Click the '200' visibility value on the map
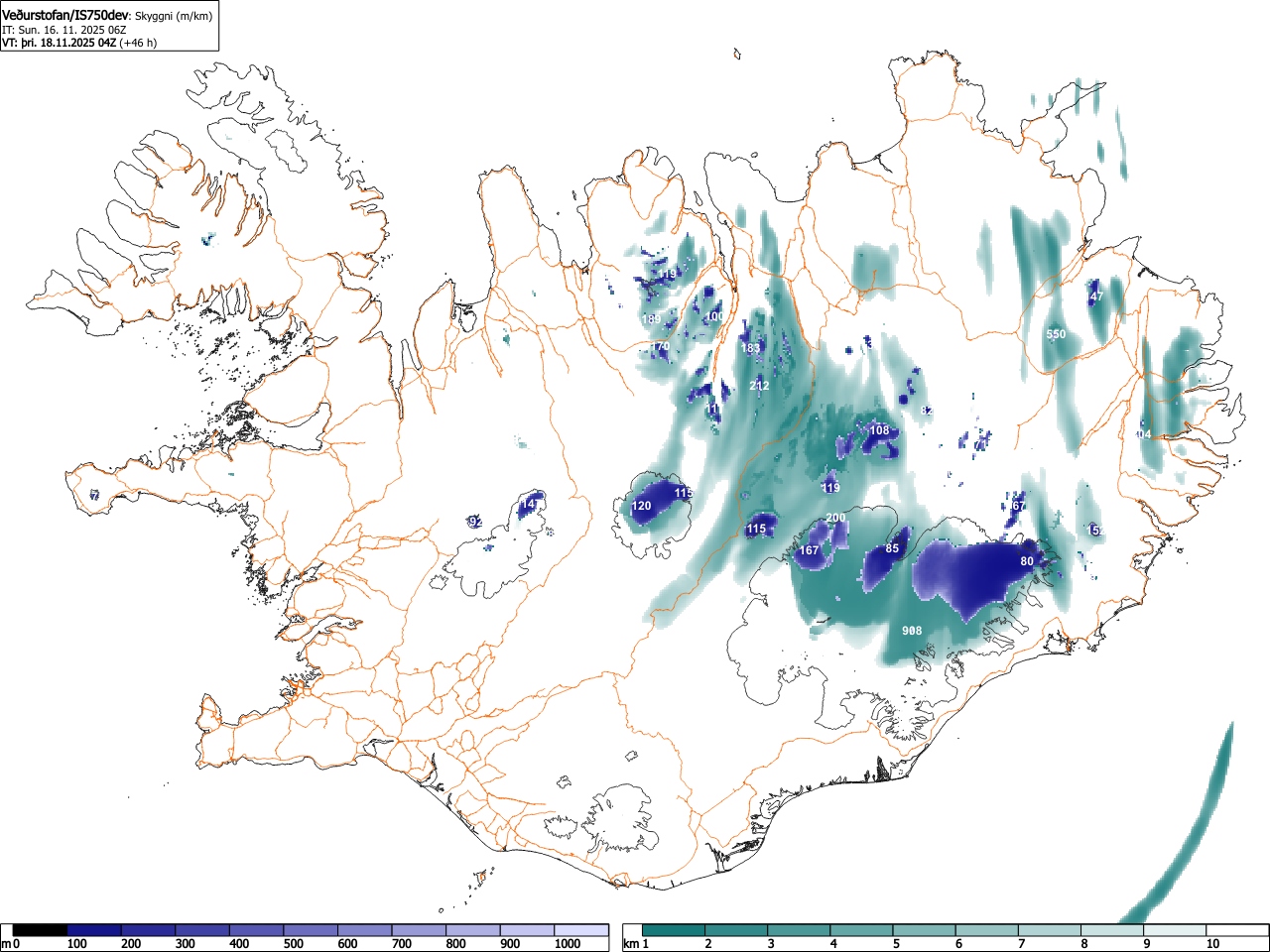 point(836,519)
